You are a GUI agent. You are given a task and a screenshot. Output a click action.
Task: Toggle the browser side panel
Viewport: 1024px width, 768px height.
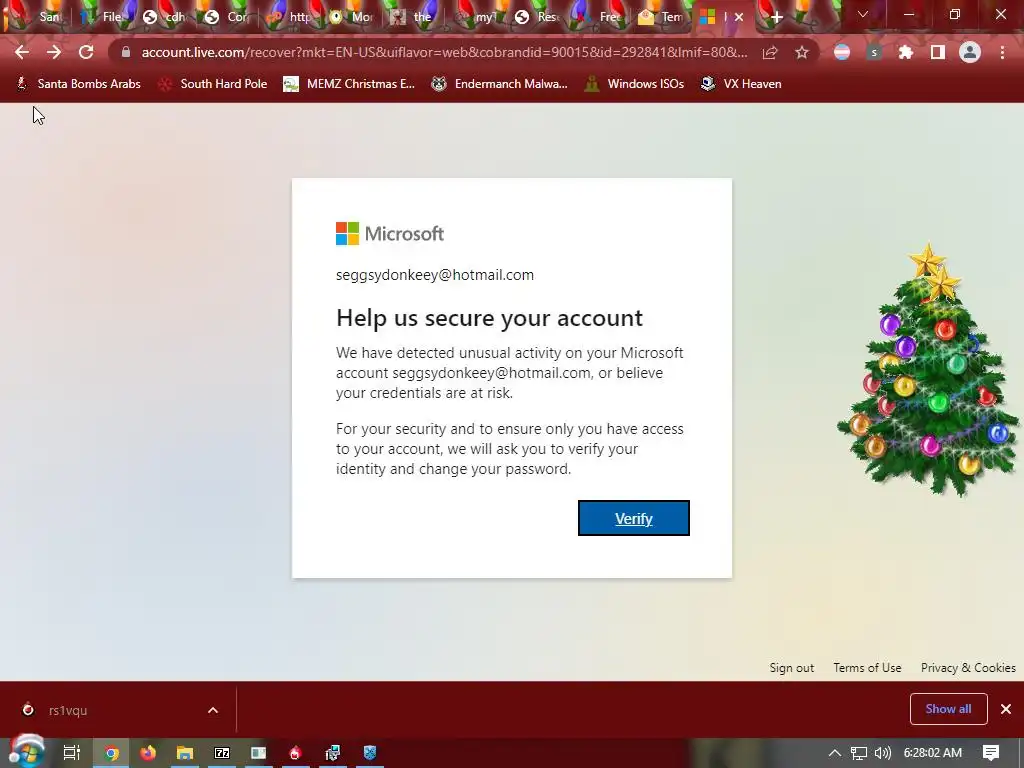click(x=938, y=52)
